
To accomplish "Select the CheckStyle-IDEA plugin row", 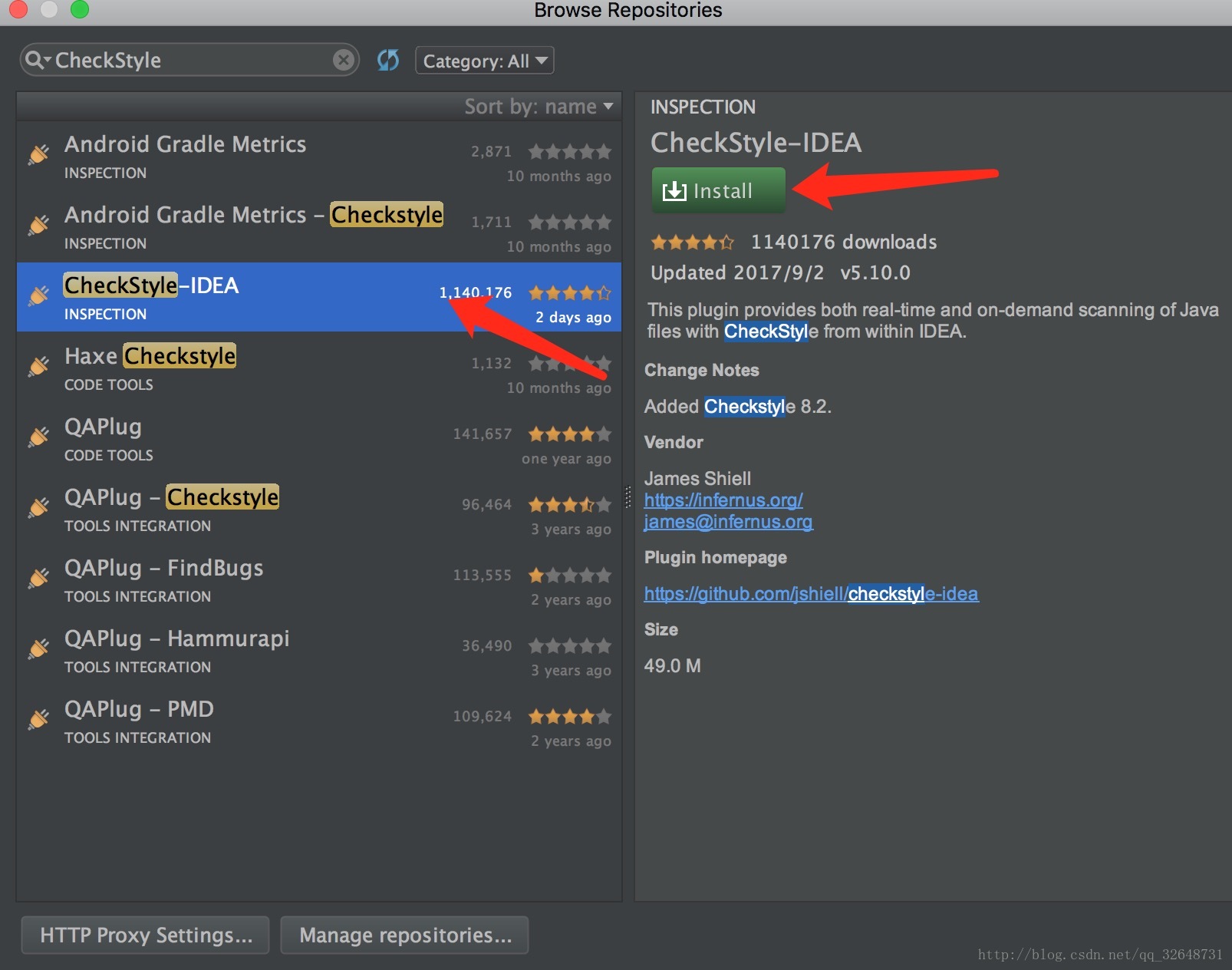I will point(319,298).
